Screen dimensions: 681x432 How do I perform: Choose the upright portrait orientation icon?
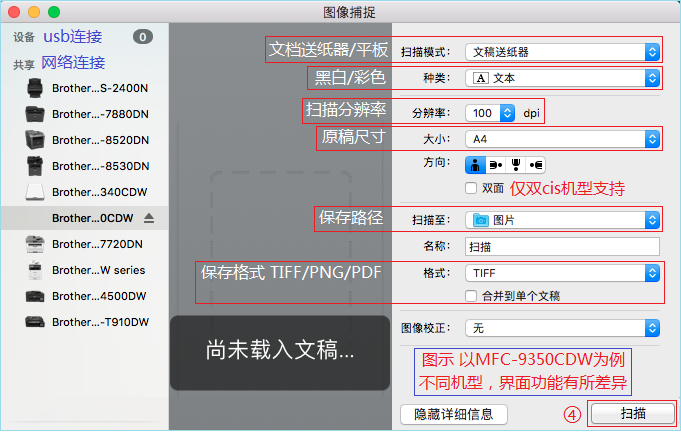(x=475, y=165)
